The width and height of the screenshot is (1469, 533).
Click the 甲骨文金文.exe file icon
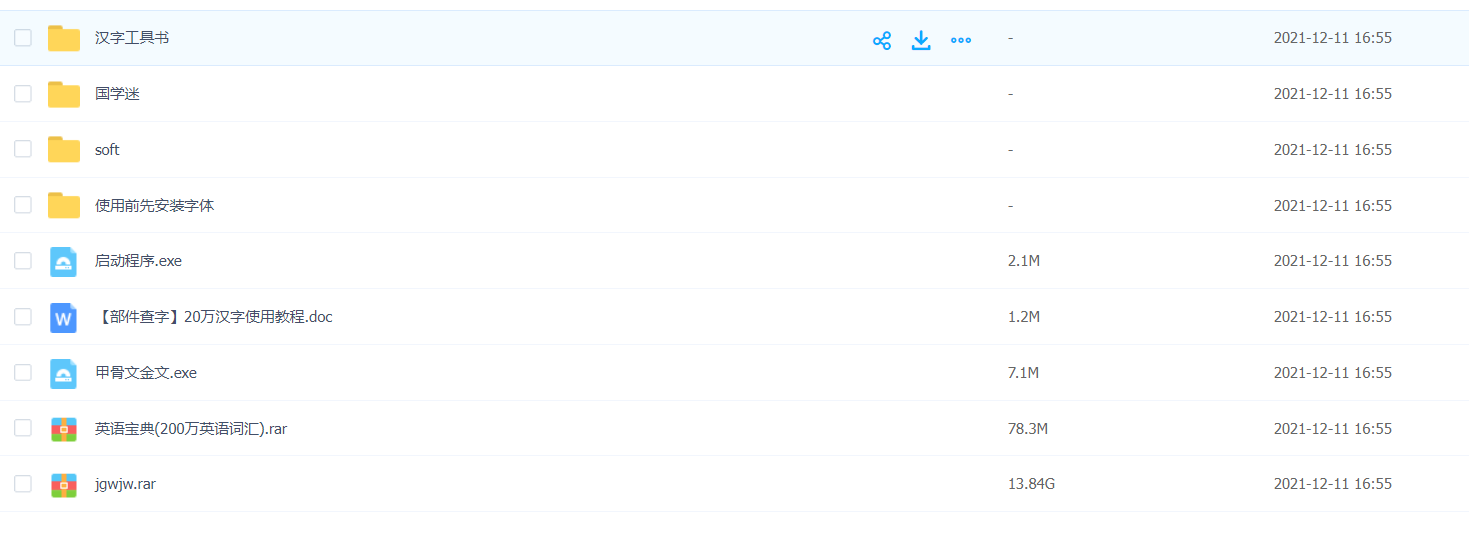[x=64, y=374]
